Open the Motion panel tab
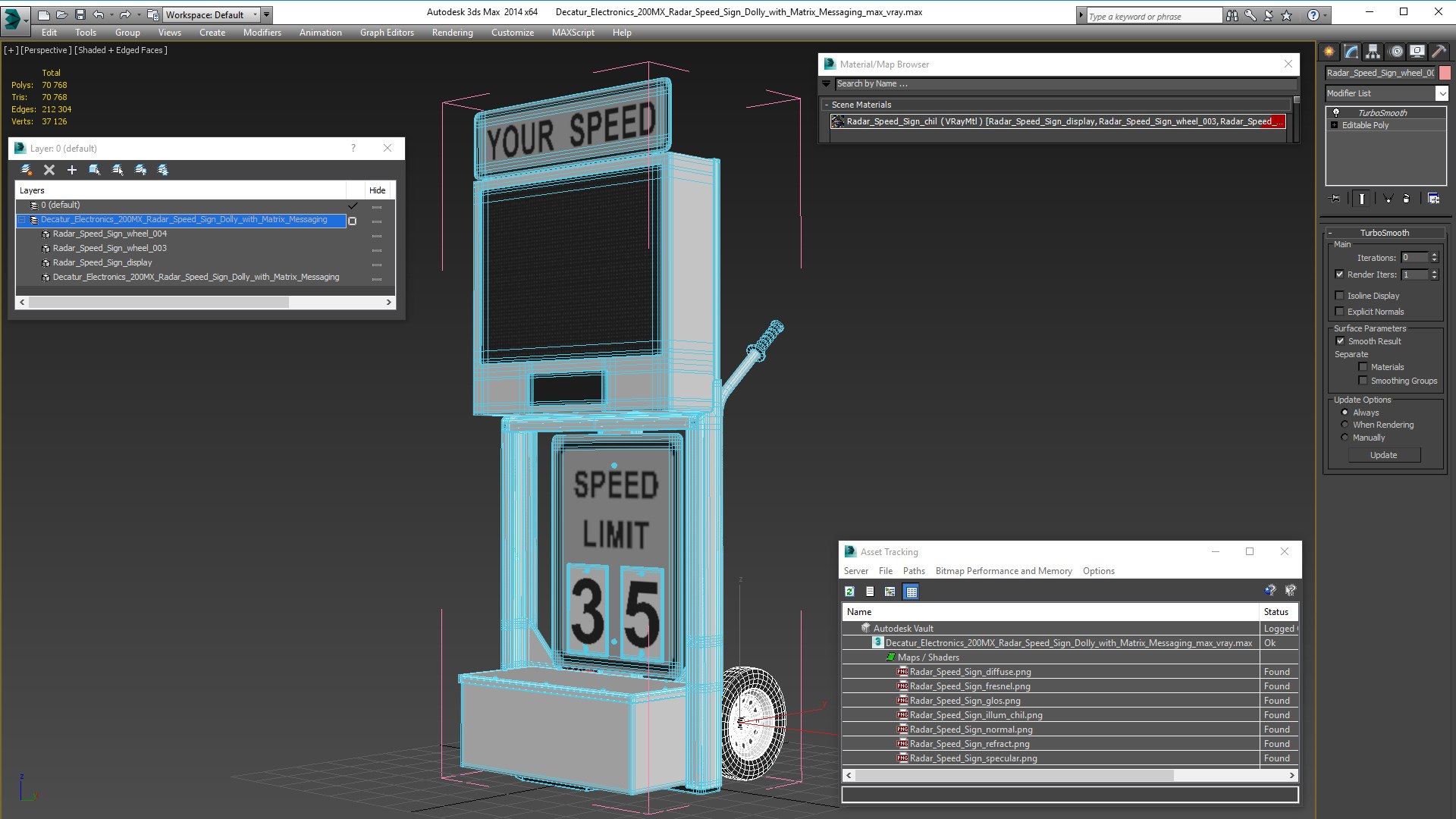Image resolution: width=1456 pixels, height=819 pixels. (1395, 52)
